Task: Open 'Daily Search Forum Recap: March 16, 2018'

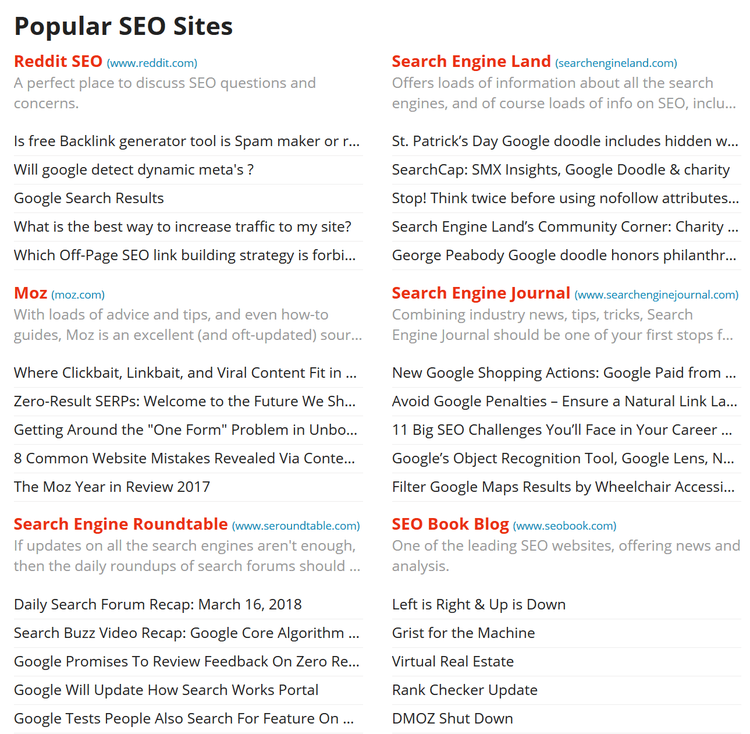Action: (x=158, y=604)
